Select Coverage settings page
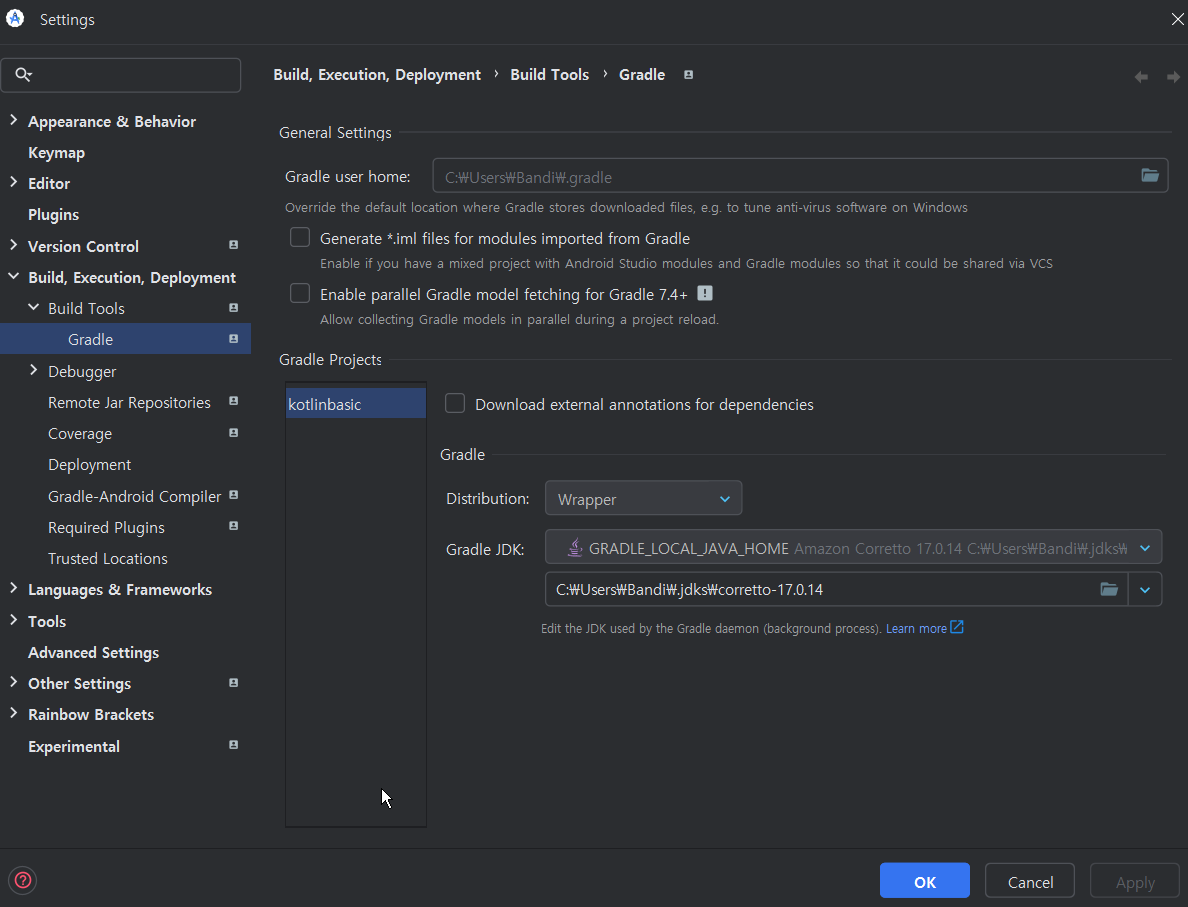The height and width of the screenshot is (907, 1188). 80,433
